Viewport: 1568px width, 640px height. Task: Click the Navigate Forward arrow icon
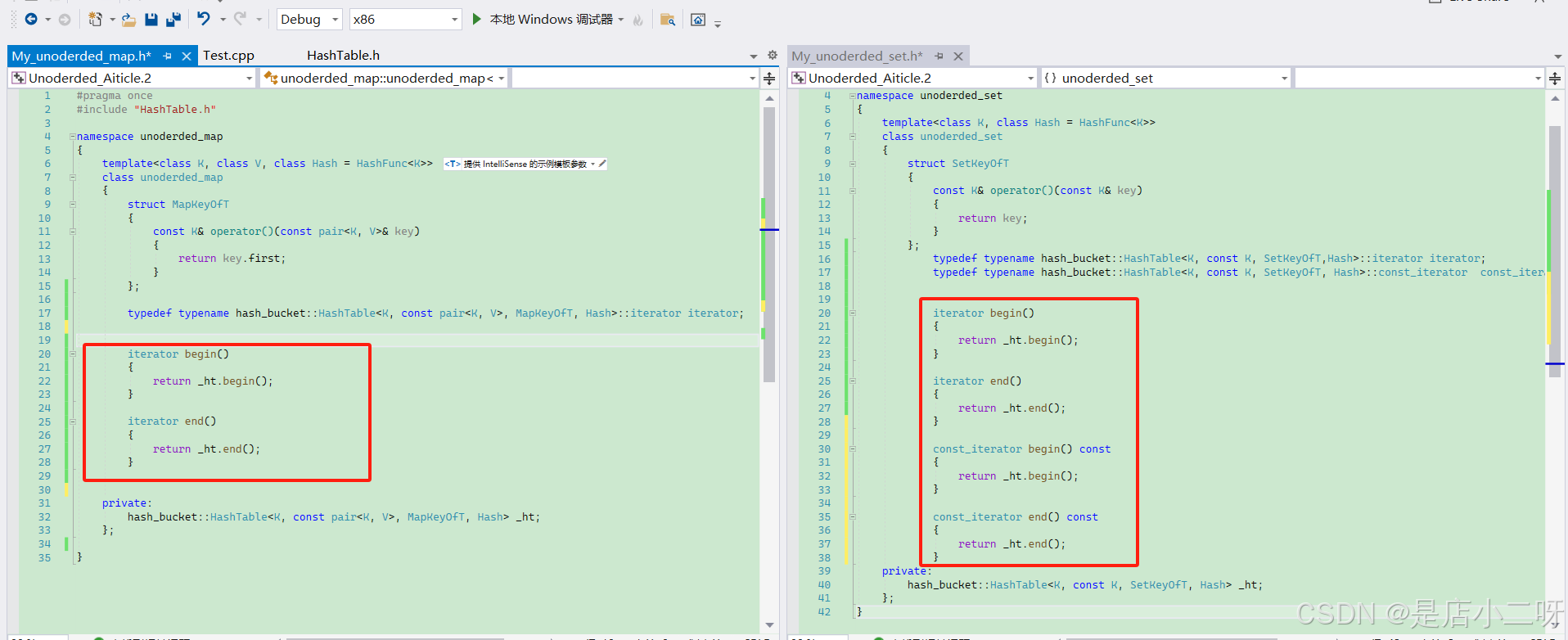(x=65, y=19)
